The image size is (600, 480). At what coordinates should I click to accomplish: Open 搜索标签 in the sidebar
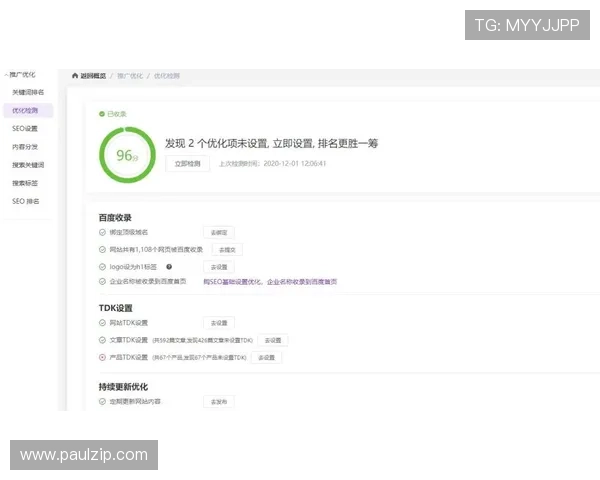[x=25, y=183]
